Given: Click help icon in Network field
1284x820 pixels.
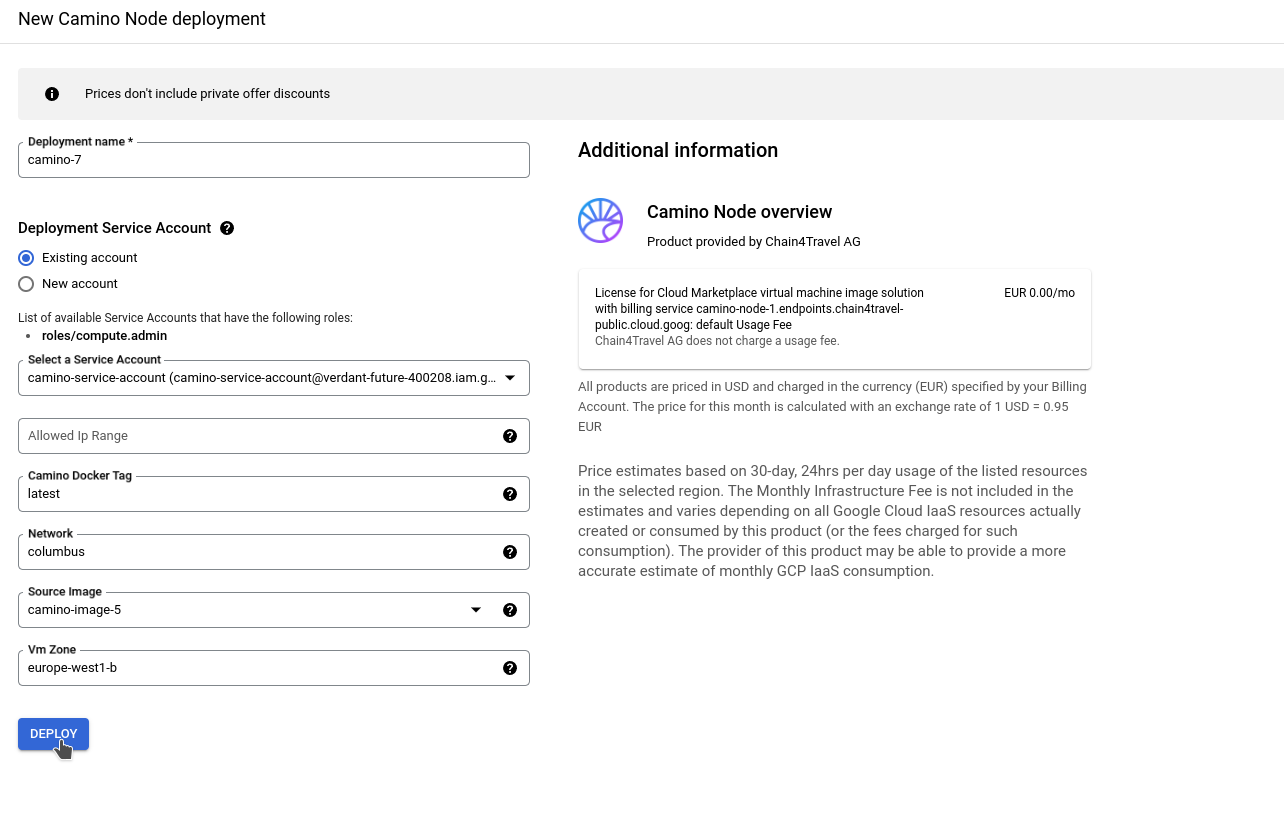Looking at the screenshot, I should click(x=510, y=552).
